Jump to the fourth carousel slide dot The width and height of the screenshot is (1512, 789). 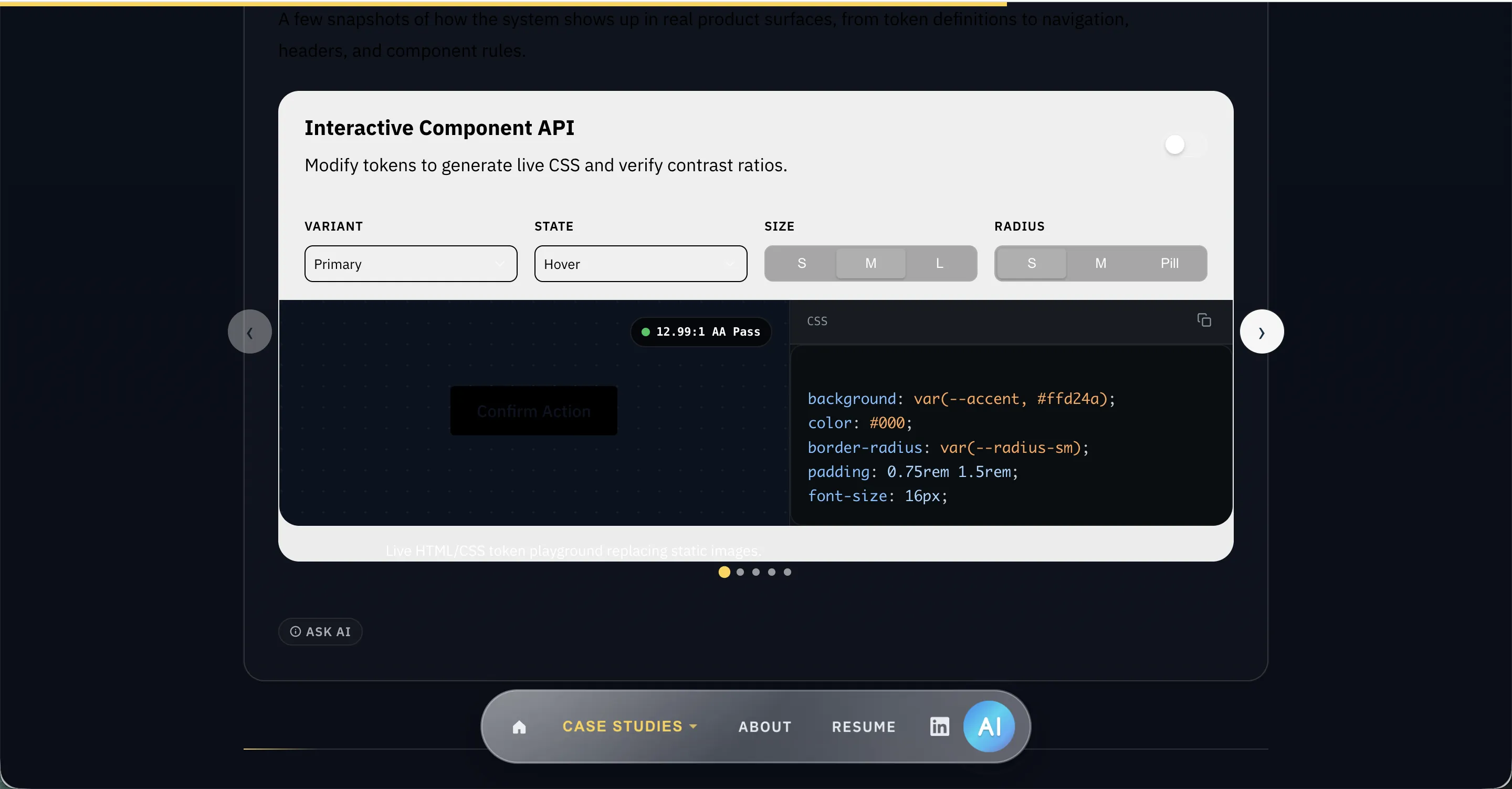coord(772,572)
